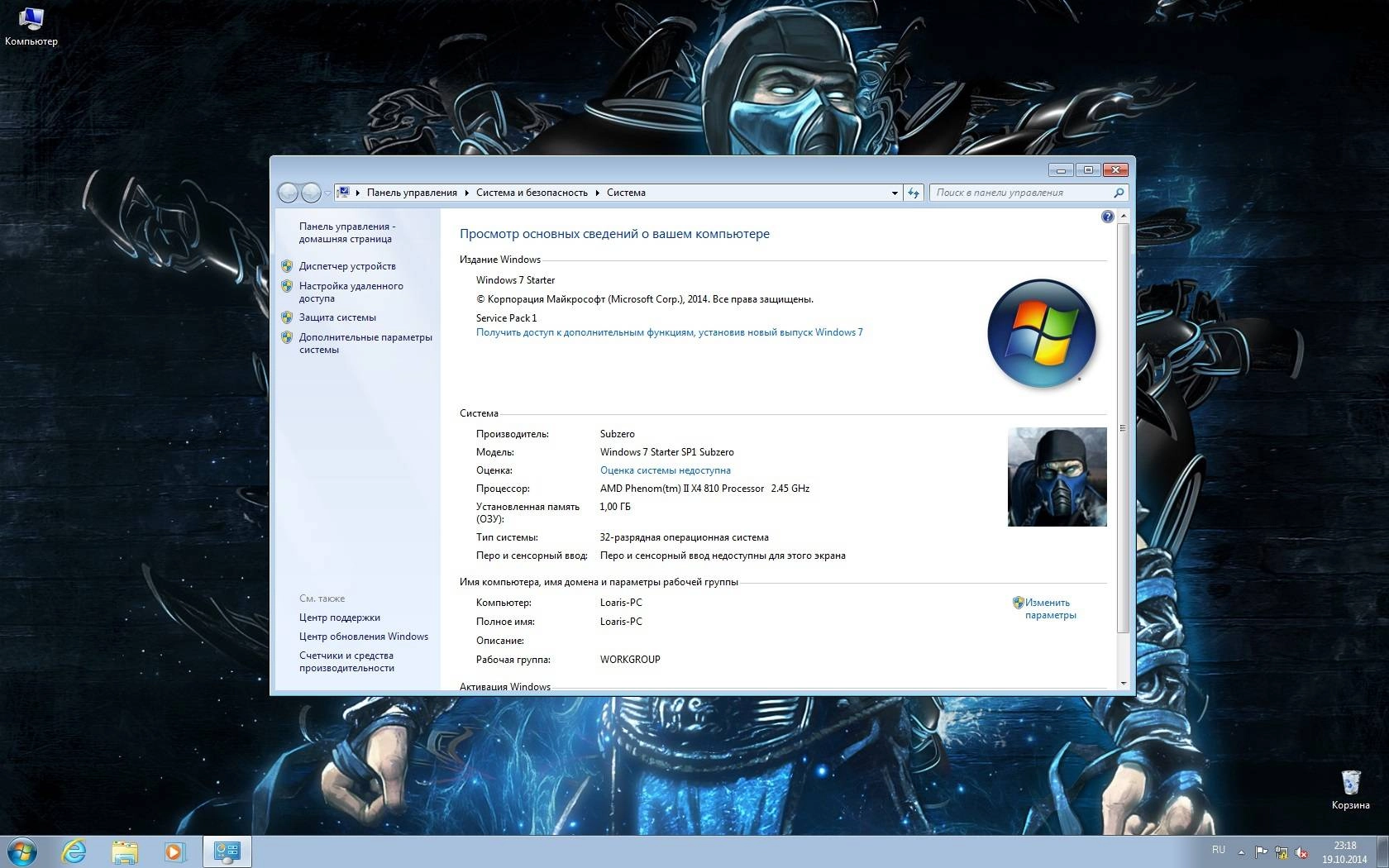
Task: Click the 'Windows 7 Starter SP1 Subzero' model text
Action: [x=667, y=452]
